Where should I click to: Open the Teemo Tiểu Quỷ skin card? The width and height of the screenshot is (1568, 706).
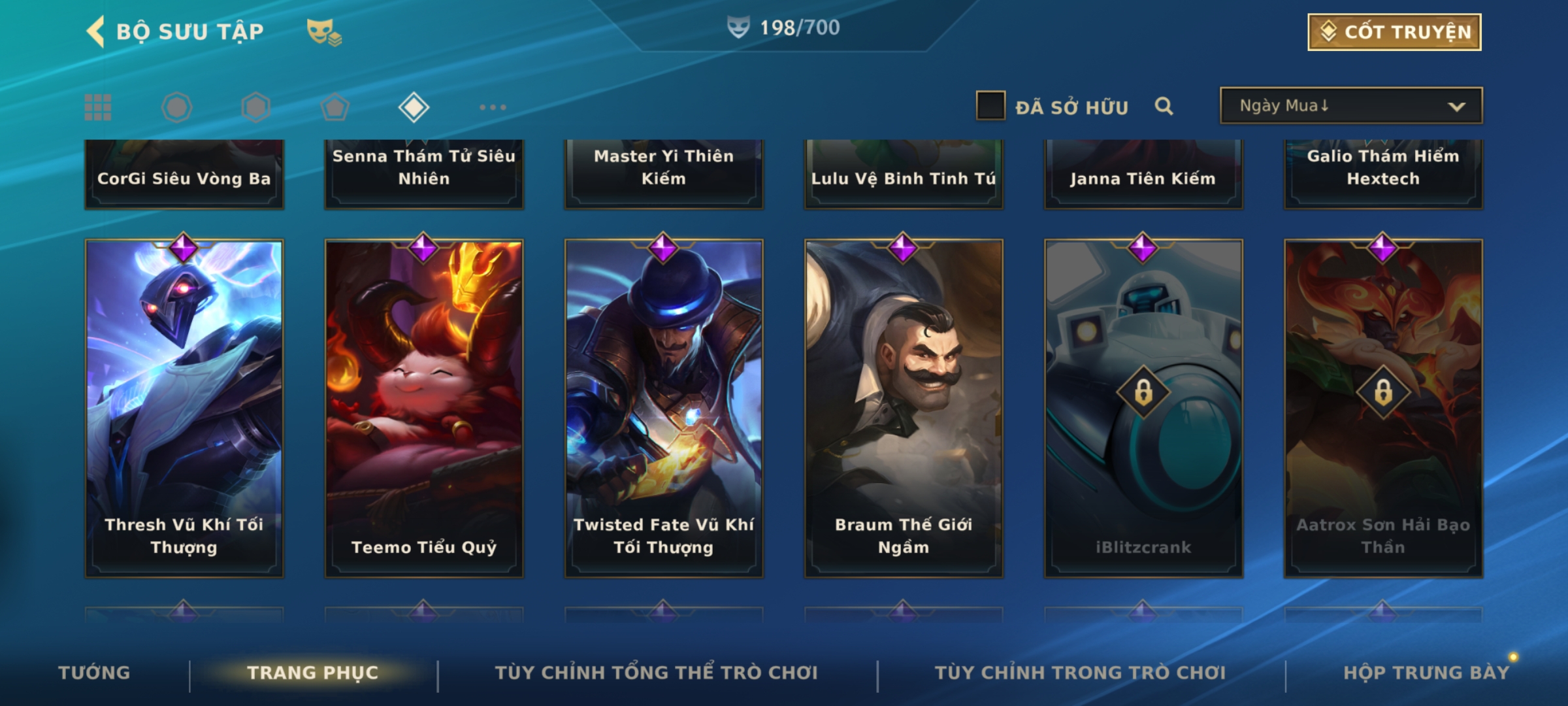pos(424,409)
